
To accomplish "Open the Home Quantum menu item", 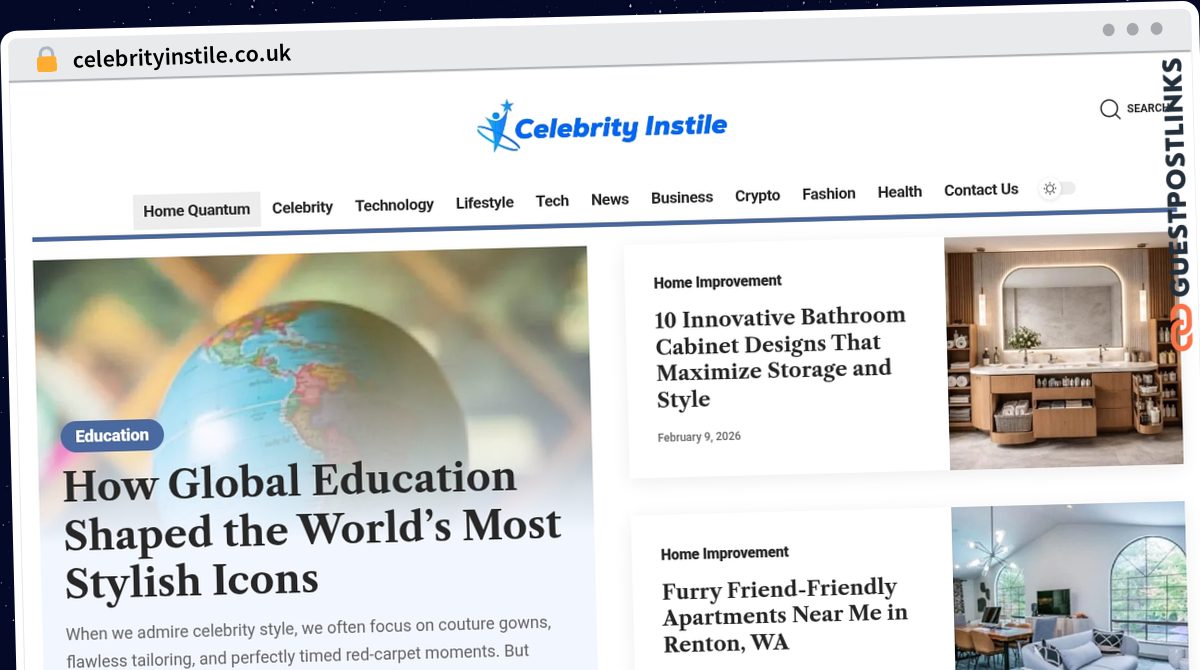I will 197,210.
